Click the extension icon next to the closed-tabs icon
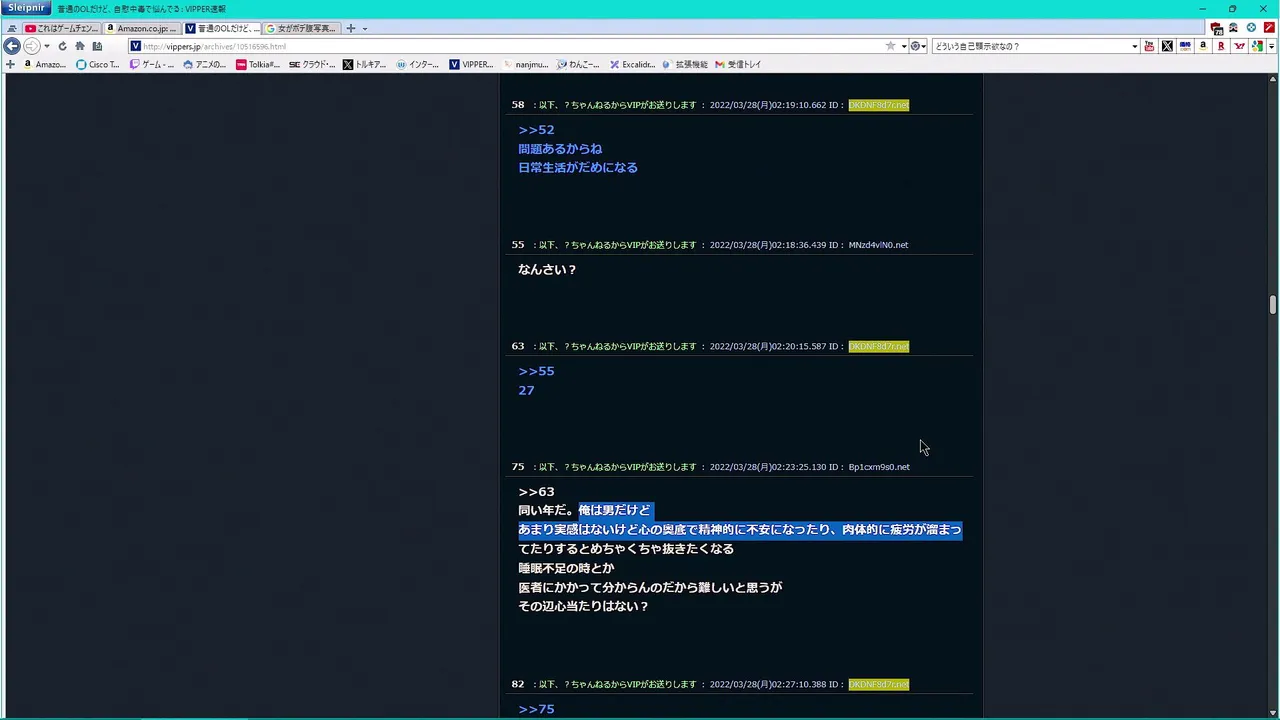This screenshot has width=1280, height=720. [1233, 28]
